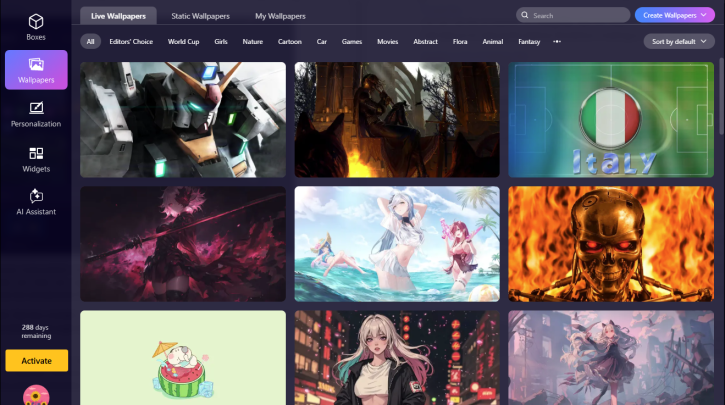Filter by Girls category

click(x=221, y=42)
